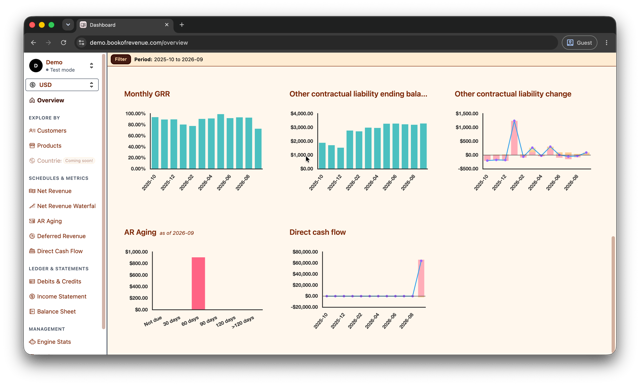
Task: Open Balance Sheet link
Action: coord(56,312)
